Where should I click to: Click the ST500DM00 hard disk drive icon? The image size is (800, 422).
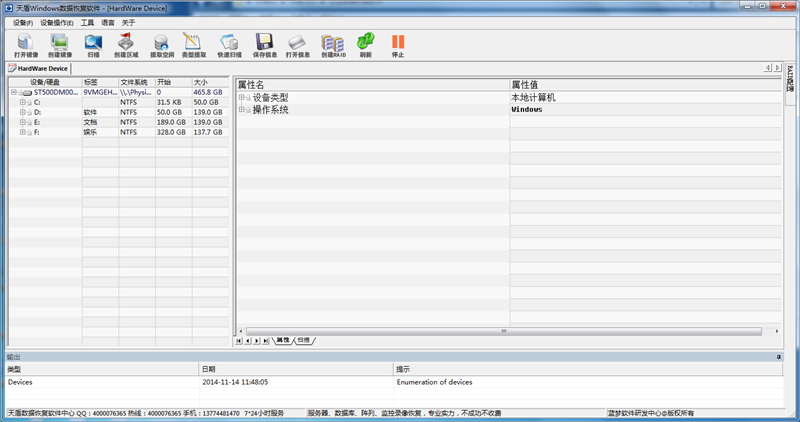click(27, 93)
